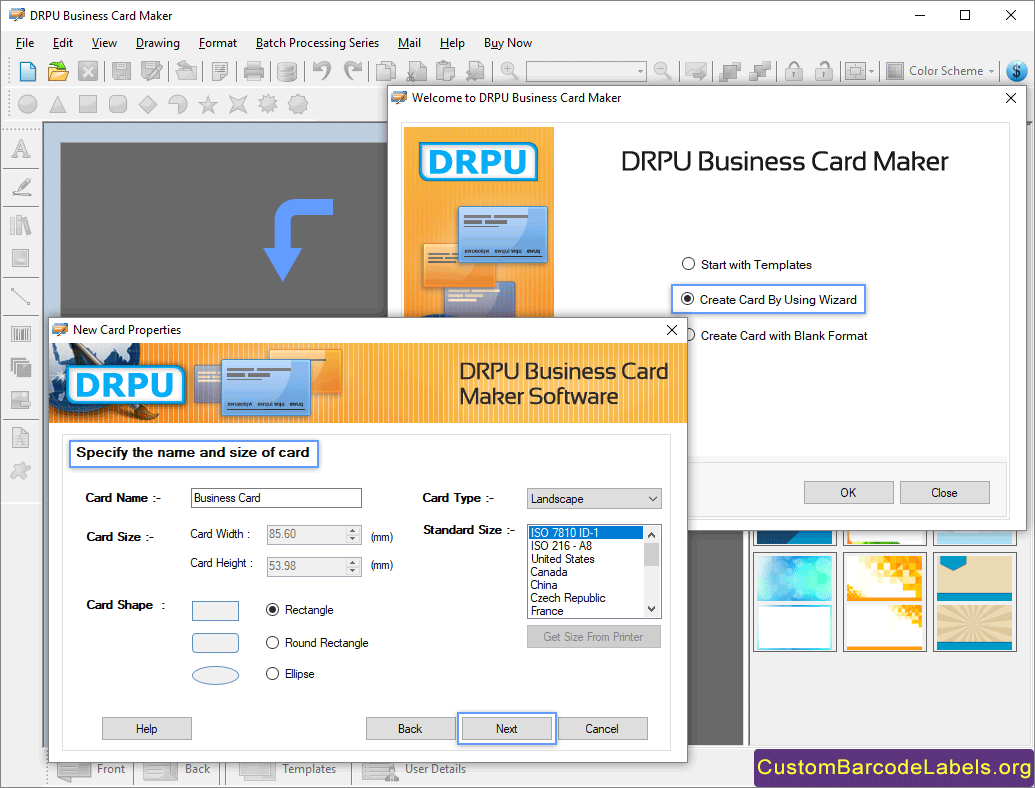Expand the Color Scheme dropdown
The width and height of the screenshot is (1035, 788).
(x=991, y=71)
